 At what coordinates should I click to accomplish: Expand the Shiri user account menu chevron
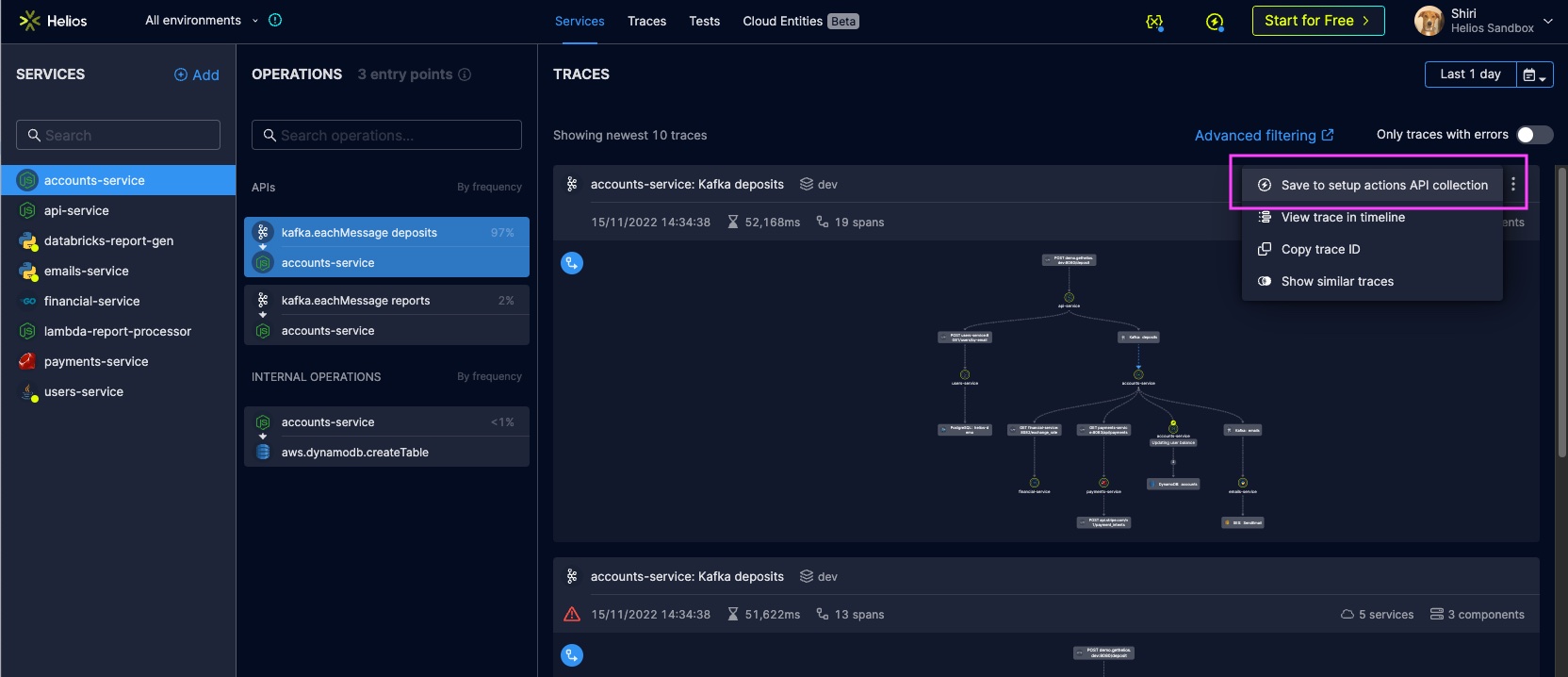point(1548,21)
